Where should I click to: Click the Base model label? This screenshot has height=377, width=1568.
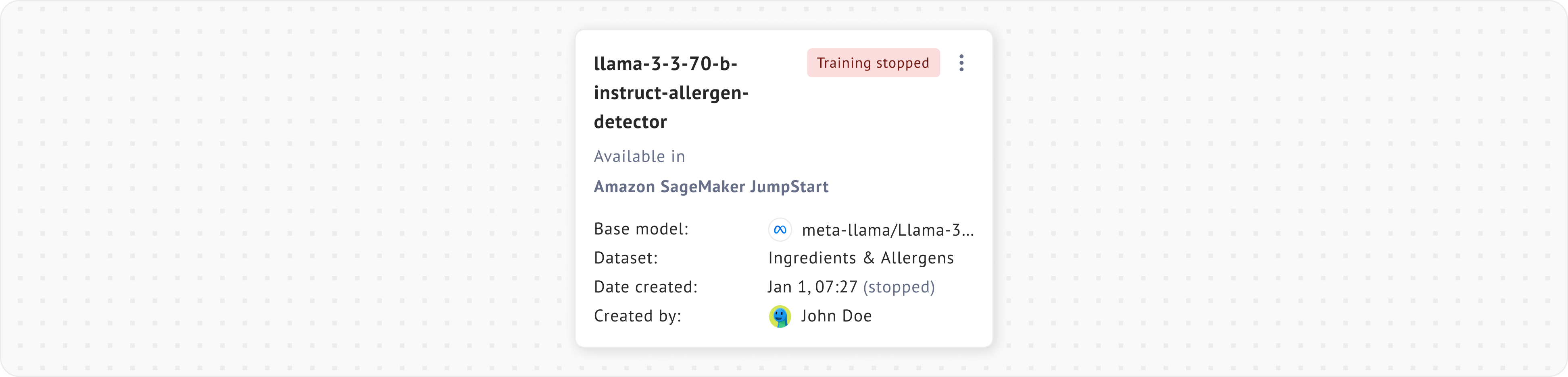641,229
